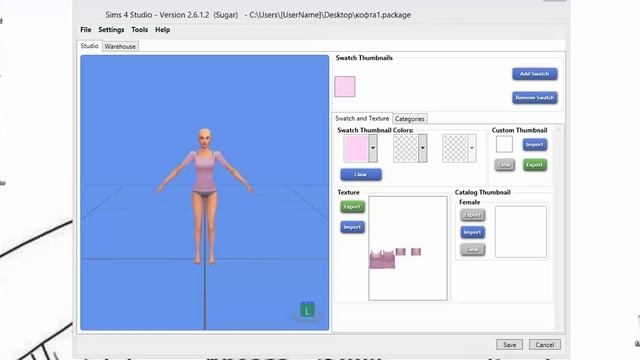
Task: Click the Add Swatch button
Action: 535,74
